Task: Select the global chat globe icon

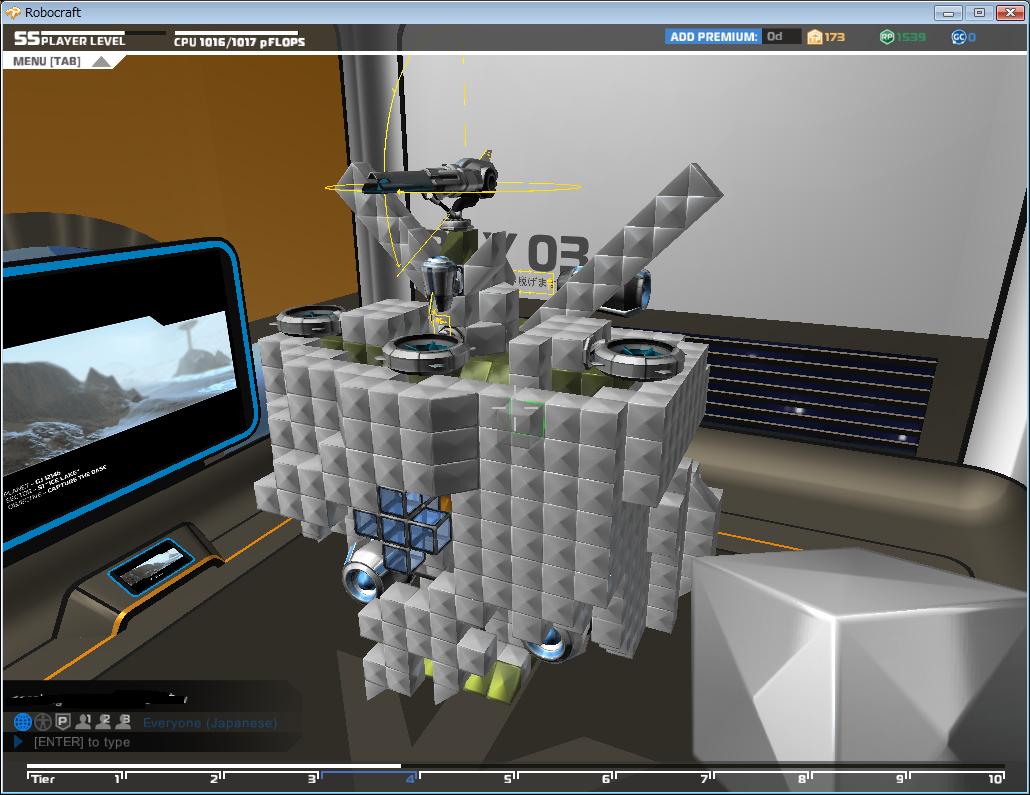Action: point(23,722)
